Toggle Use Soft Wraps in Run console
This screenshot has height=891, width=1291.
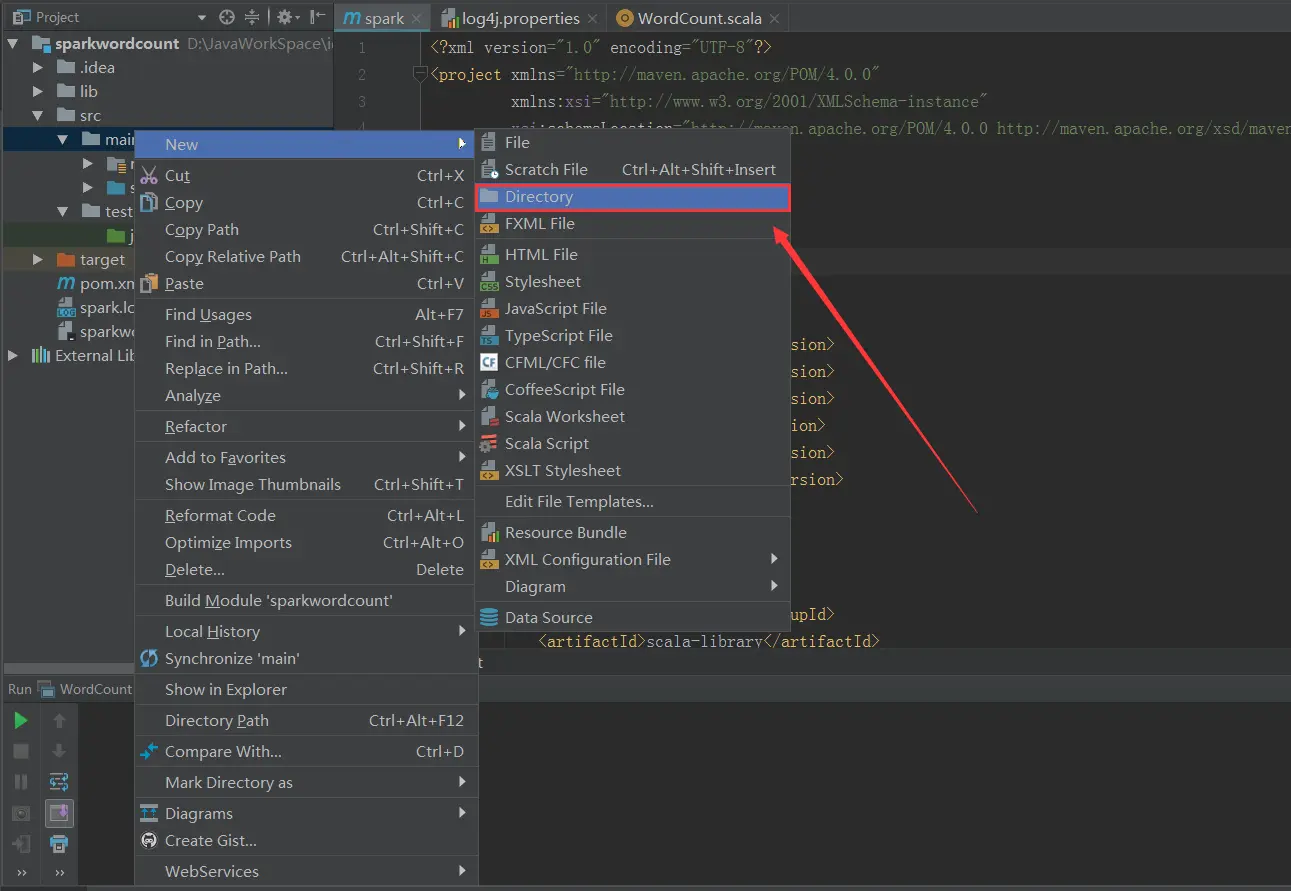[x=59, y=782]
